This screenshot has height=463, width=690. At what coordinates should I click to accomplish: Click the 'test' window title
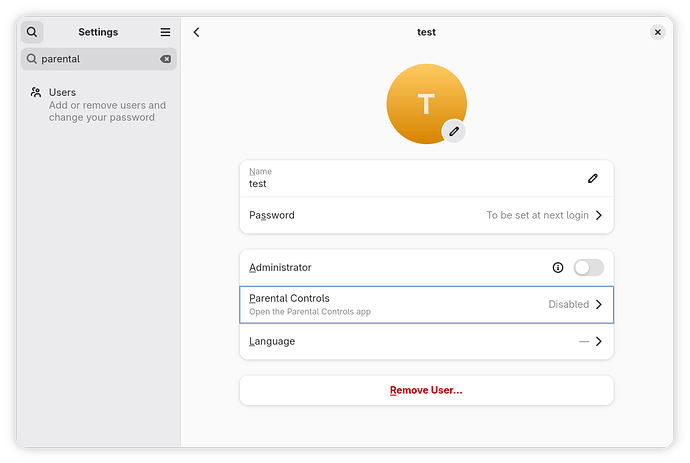tap(426, 32)
